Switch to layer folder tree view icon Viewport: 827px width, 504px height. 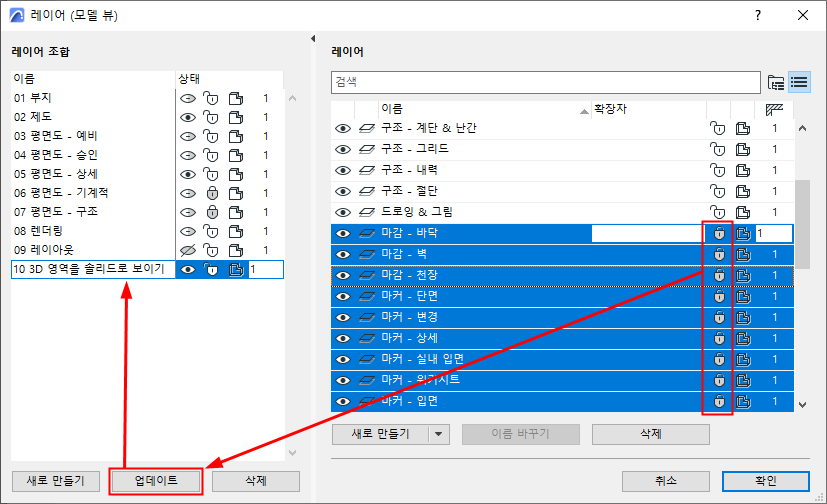point(775,82)
